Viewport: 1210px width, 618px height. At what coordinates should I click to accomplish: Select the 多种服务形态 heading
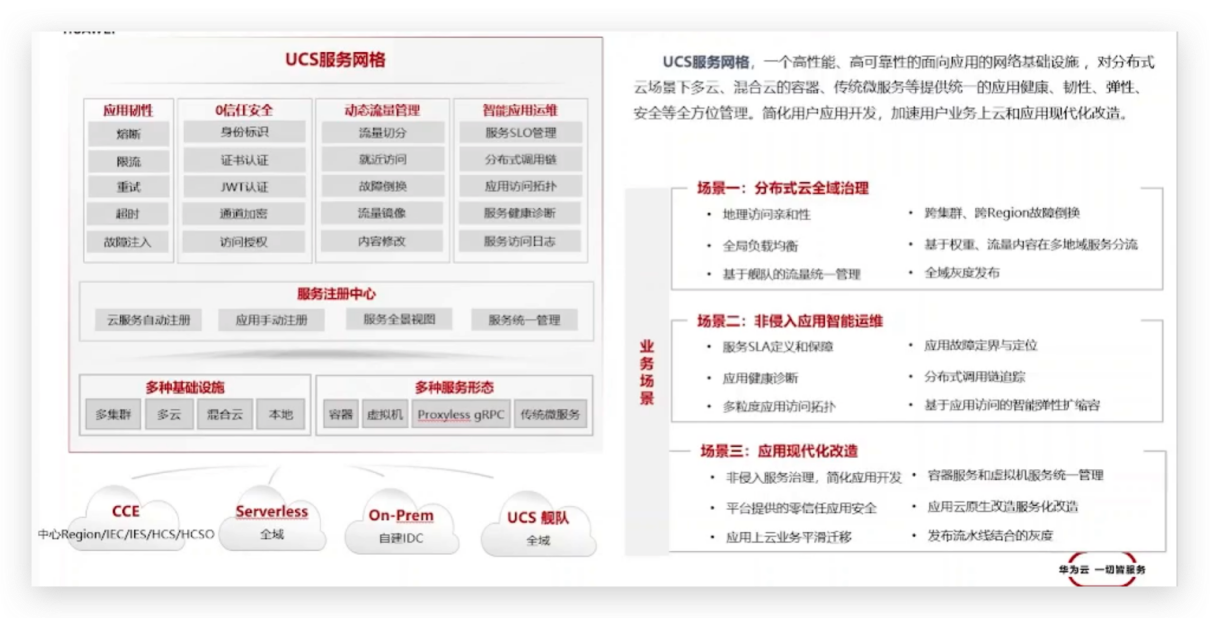tap(454, 387)
